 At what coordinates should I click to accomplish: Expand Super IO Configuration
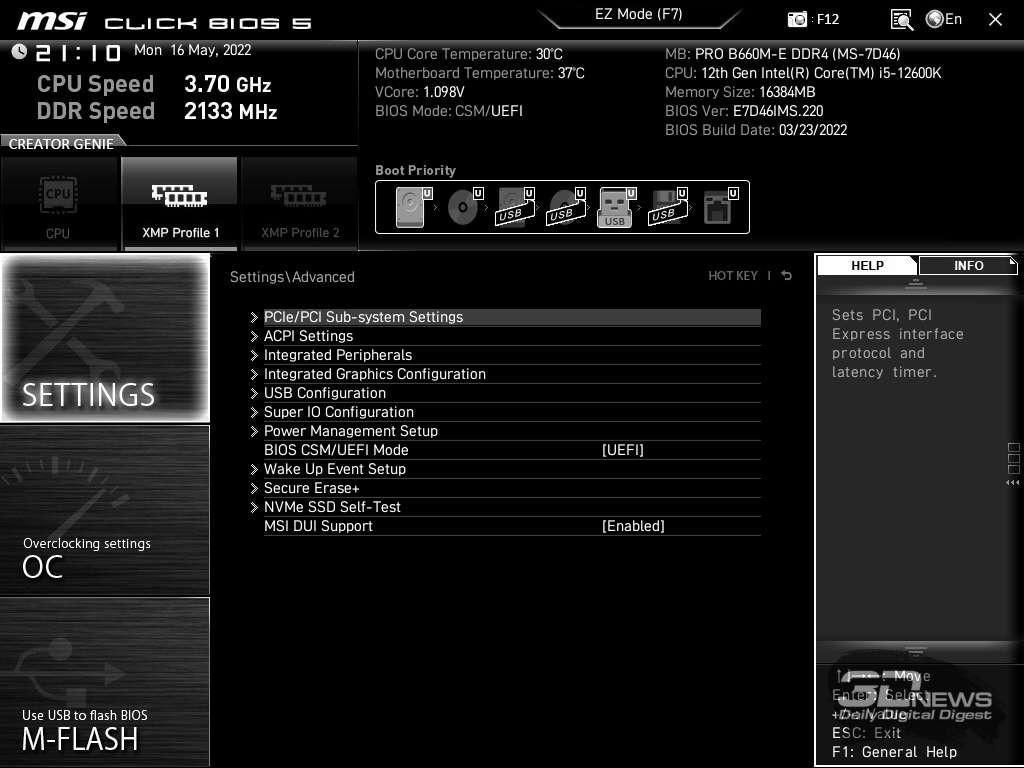click(x=505, y=411)
